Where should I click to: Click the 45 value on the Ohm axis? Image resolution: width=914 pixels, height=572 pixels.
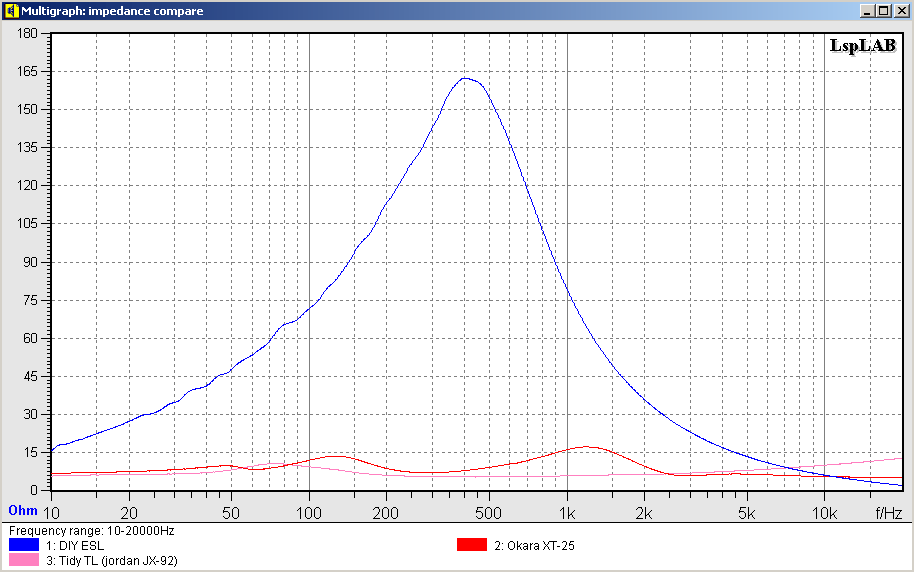point(30,376)
